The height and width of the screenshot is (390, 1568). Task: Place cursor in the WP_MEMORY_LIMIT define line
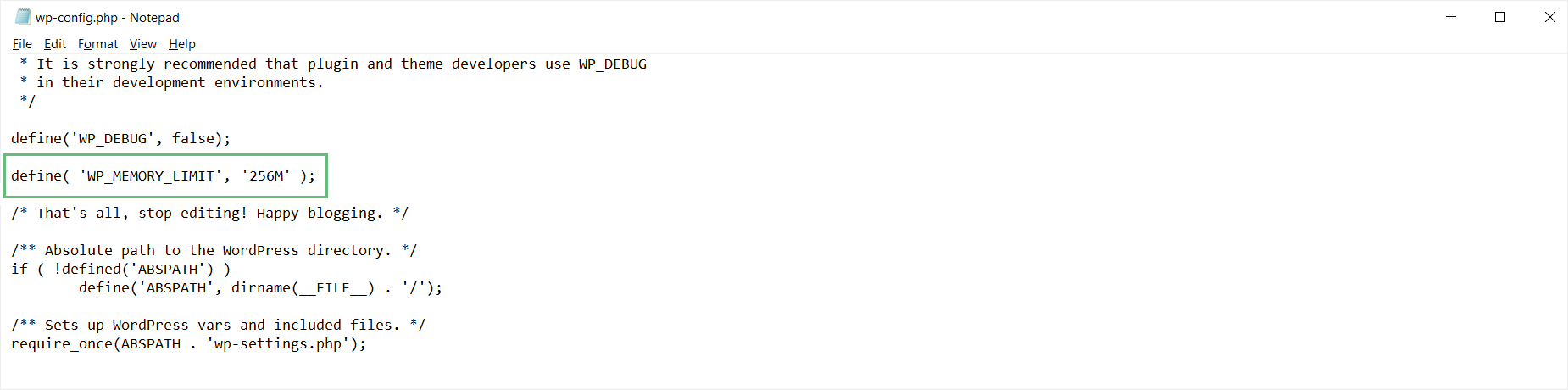point(163,175)
